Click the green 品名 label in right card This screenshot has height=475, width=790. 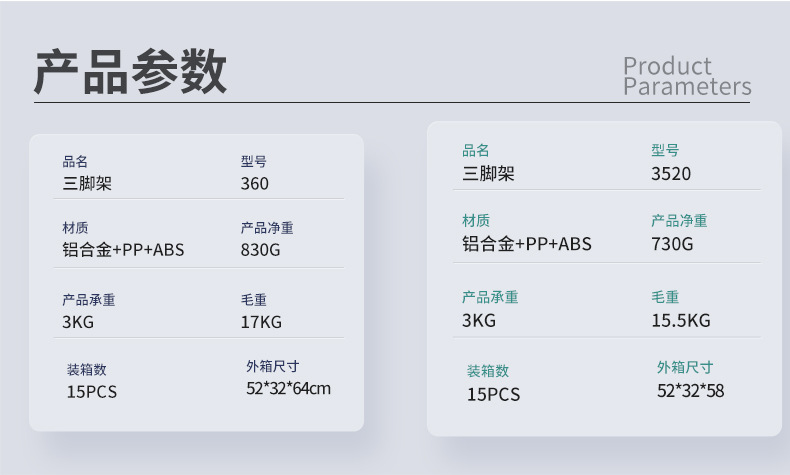(476, 150)
